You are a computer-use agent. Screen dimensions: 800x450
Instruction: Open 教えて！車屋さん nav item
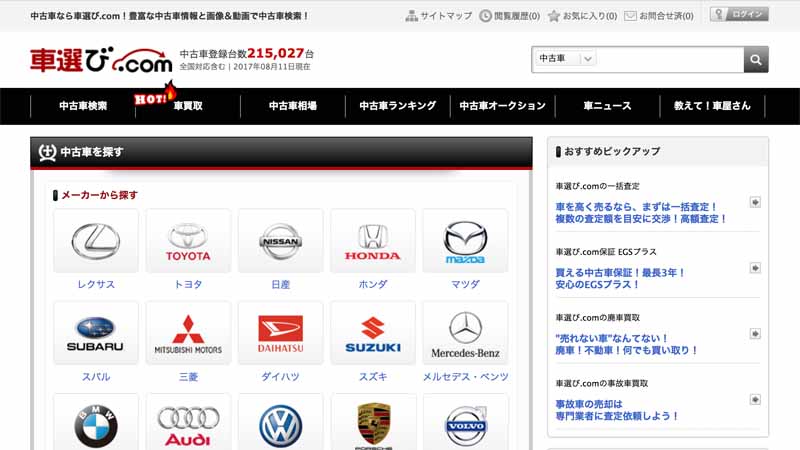pyautogui.click(x=712, y=106)
